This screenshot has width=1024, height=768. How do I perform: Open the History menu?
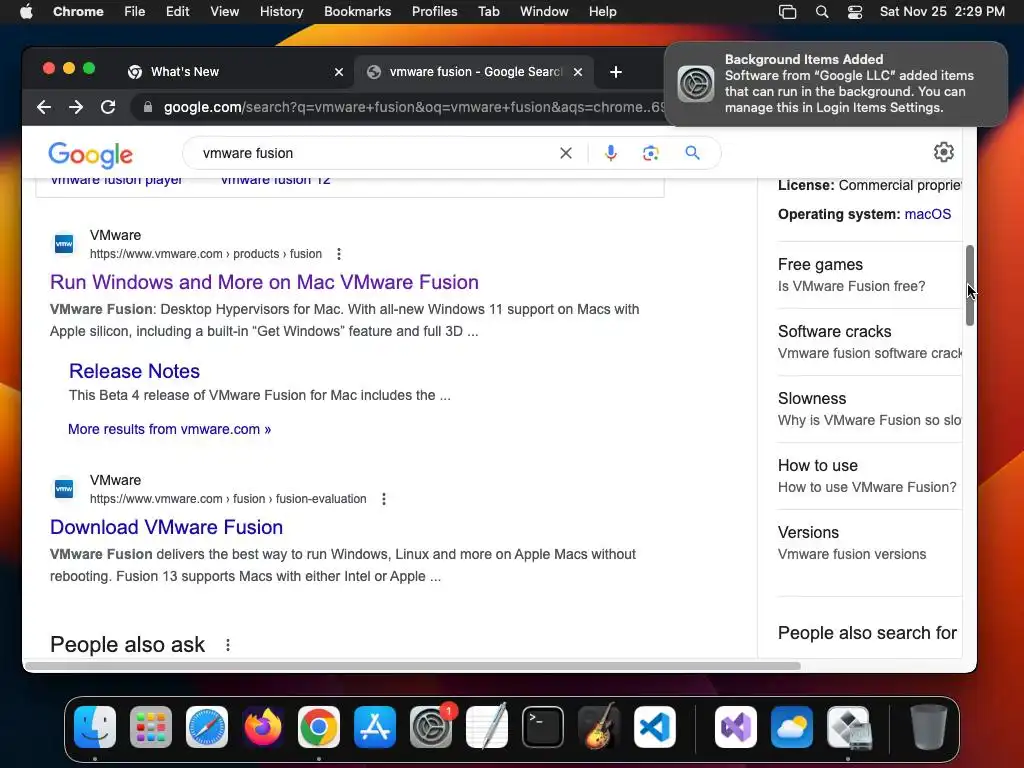pos(281,12)
